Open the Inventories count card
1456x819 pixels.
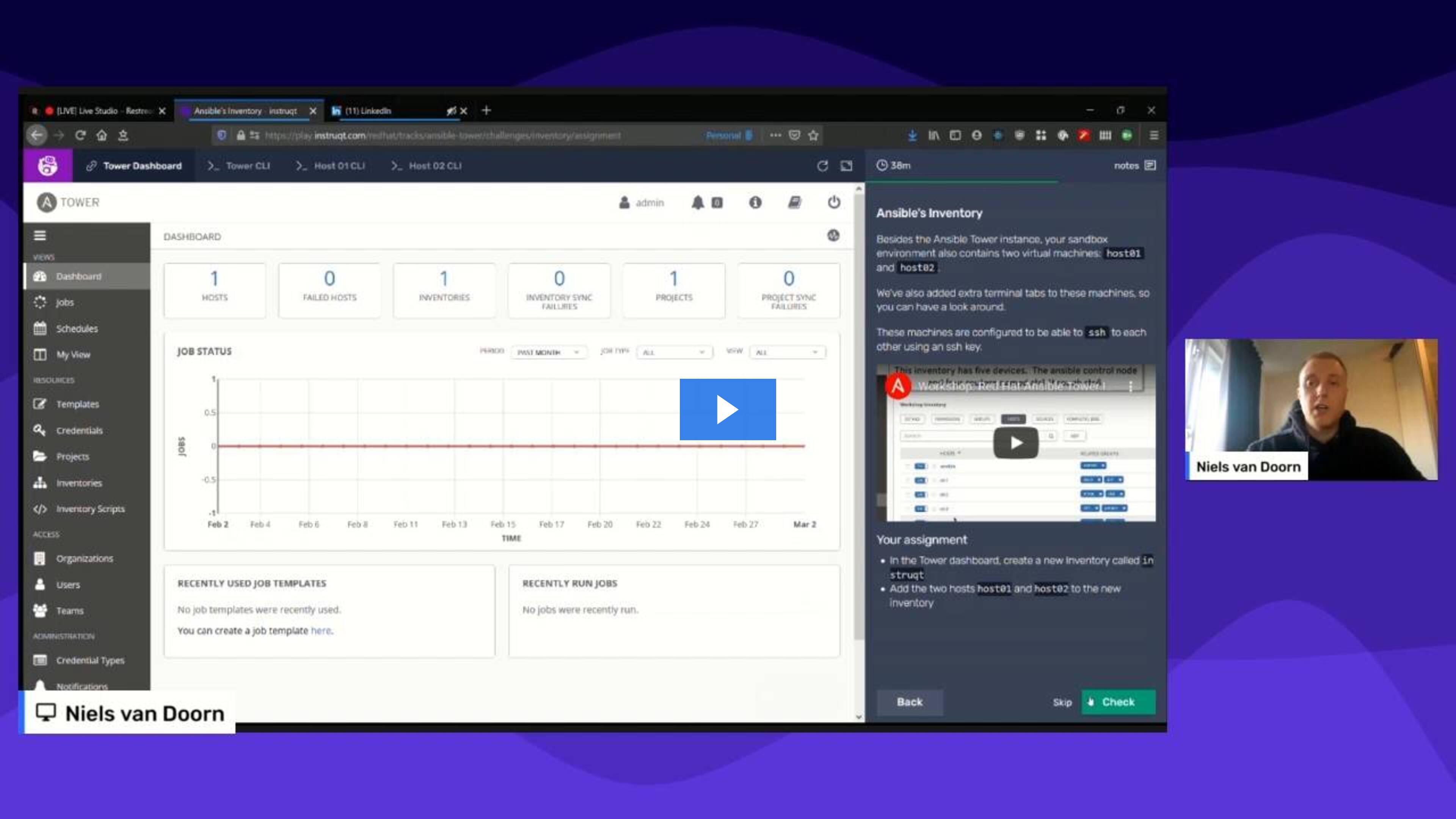click(x=444, y=290)
